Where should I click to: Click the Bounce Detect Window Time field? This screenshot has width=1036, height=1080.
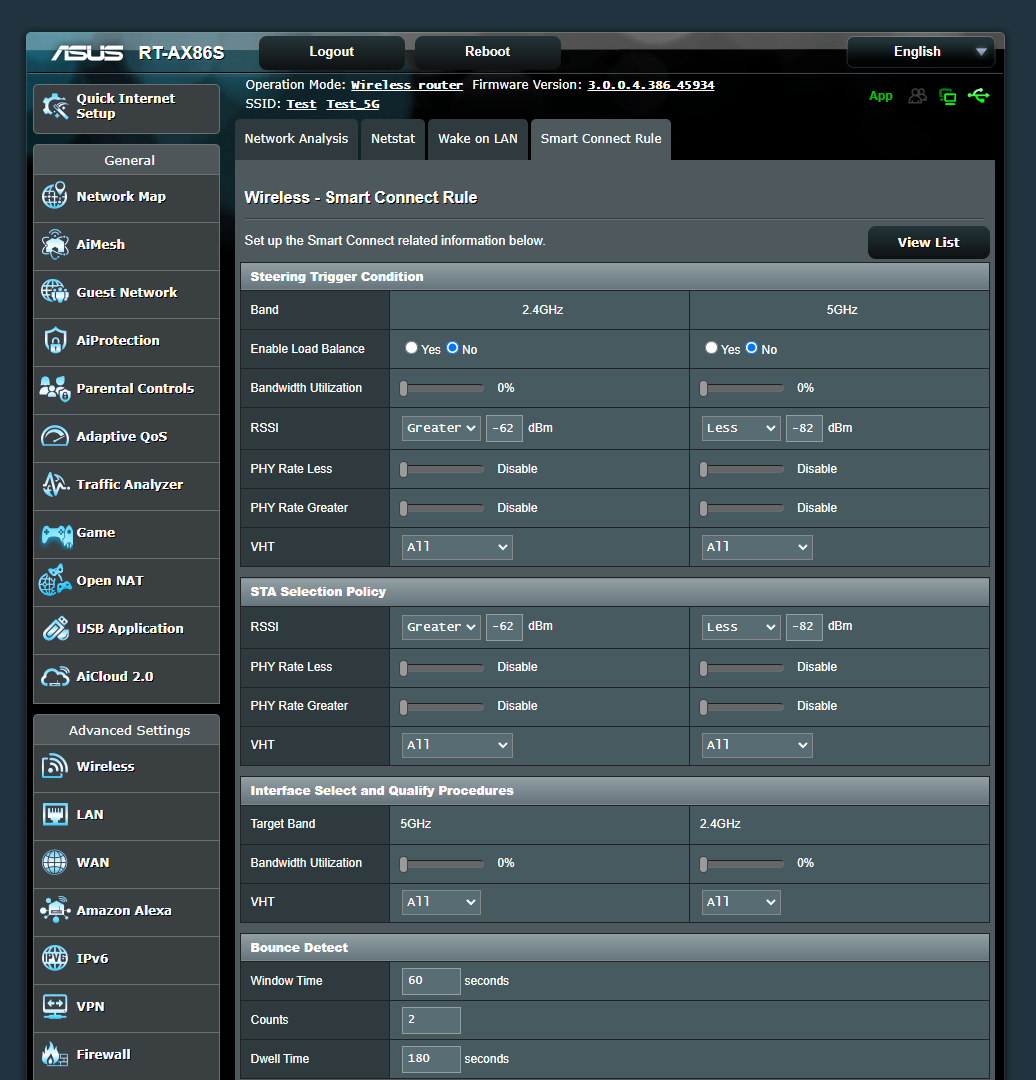coord(430,981)
